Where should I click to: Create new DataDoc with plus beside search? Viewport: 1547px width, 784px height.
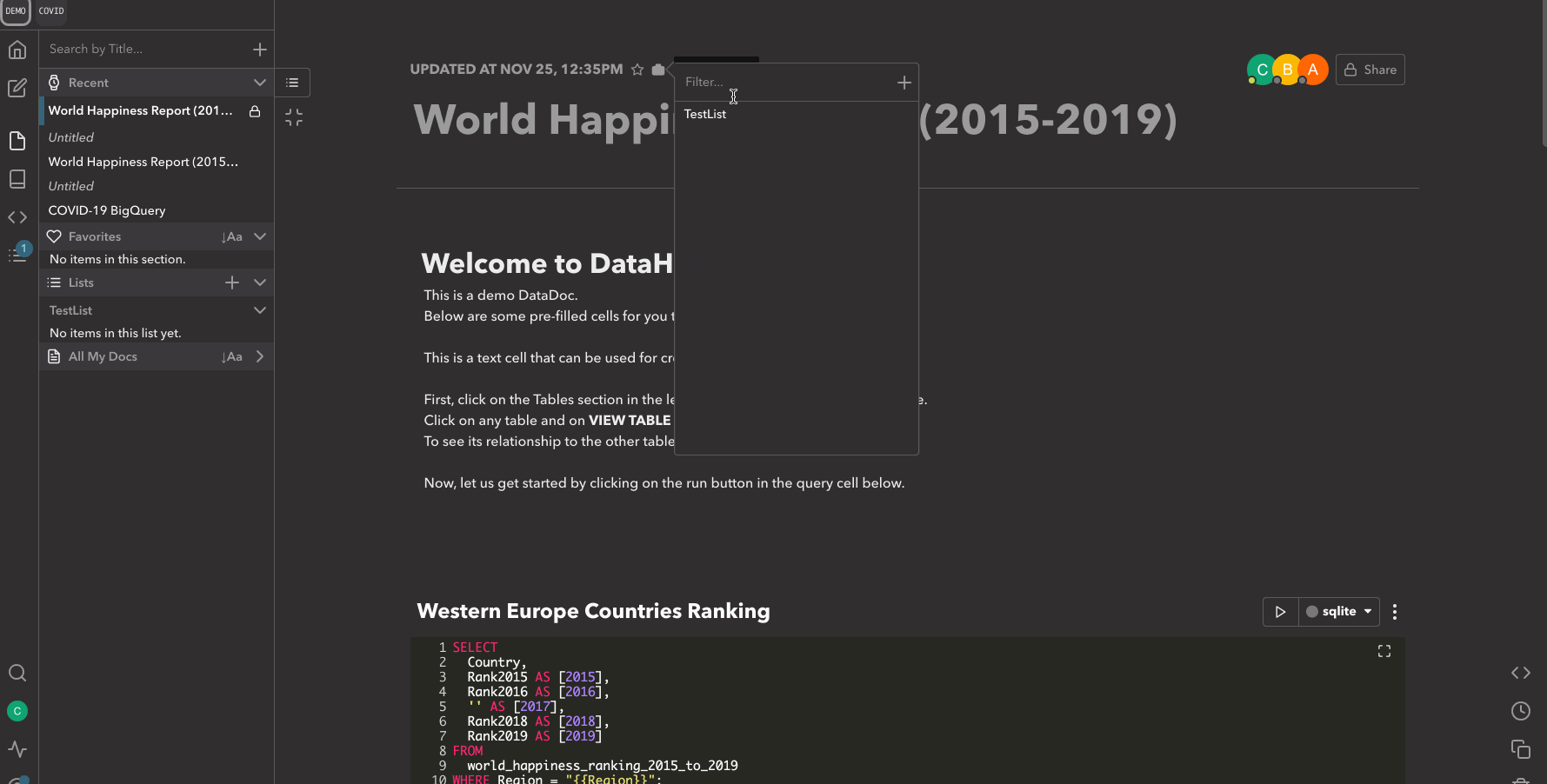point(260,50)
